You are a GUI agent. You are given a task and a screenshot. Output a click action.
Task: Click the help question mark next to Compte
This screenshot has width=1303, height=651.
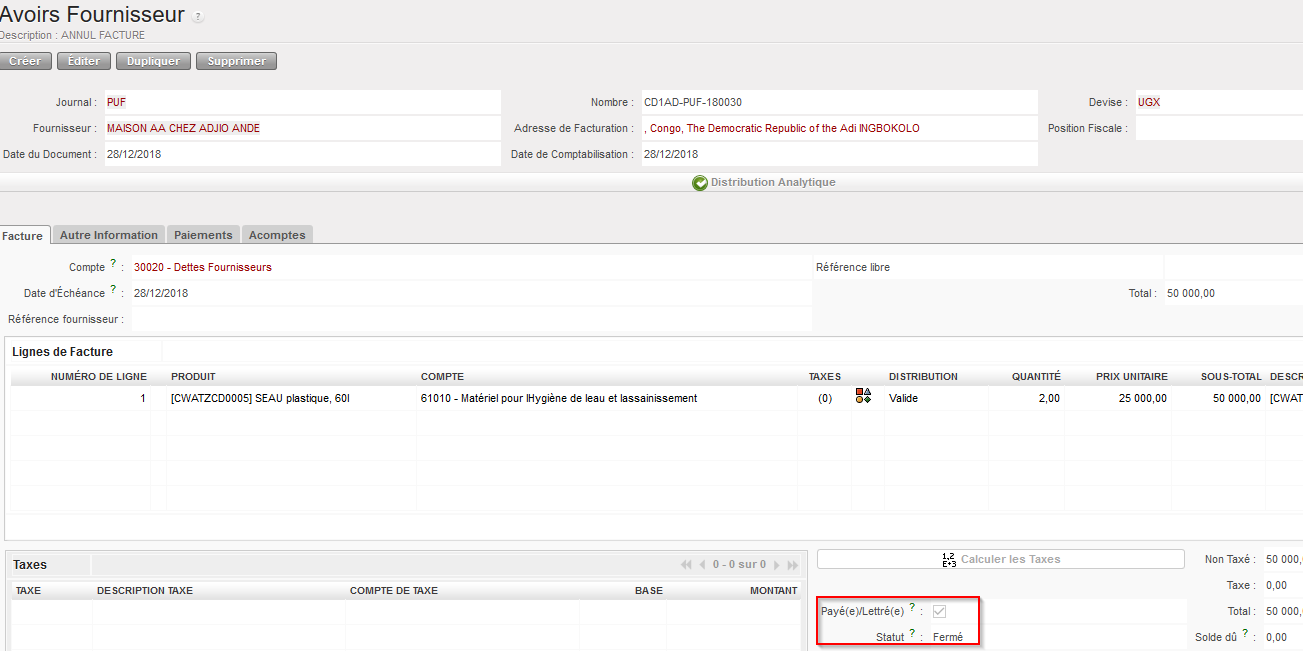pos(113,264)
